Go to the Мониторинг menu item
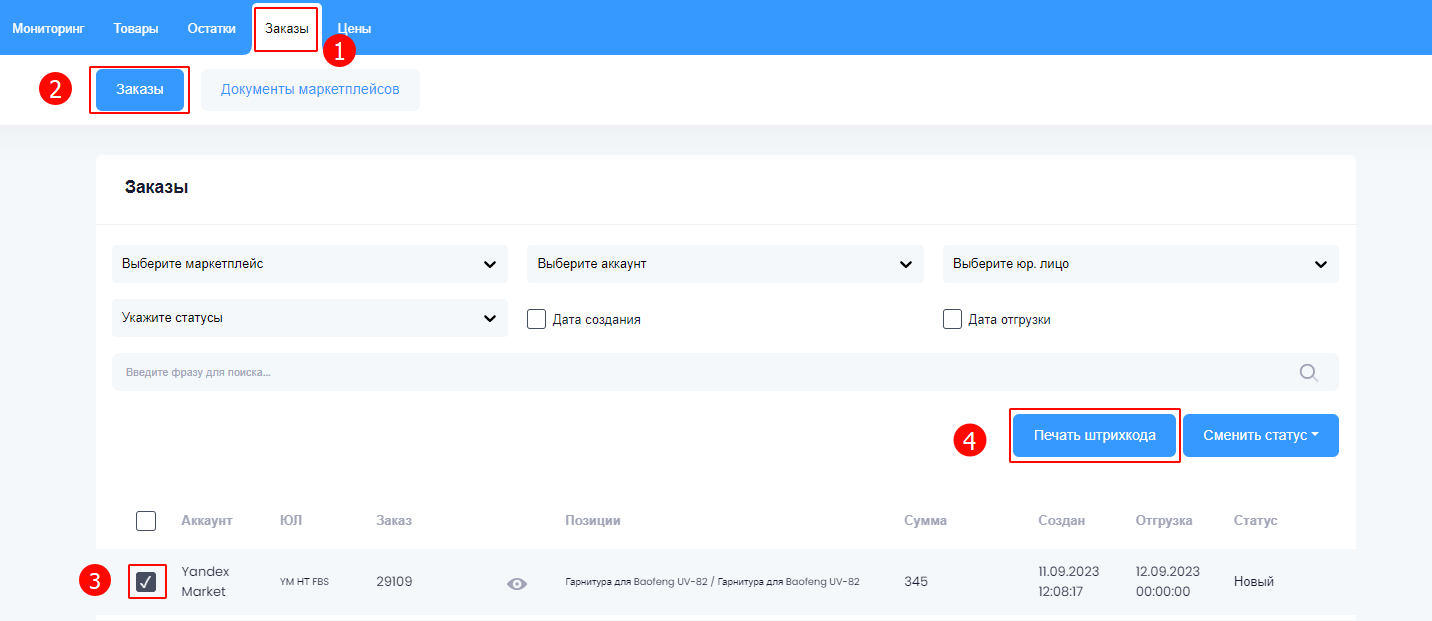 [48, 28]
